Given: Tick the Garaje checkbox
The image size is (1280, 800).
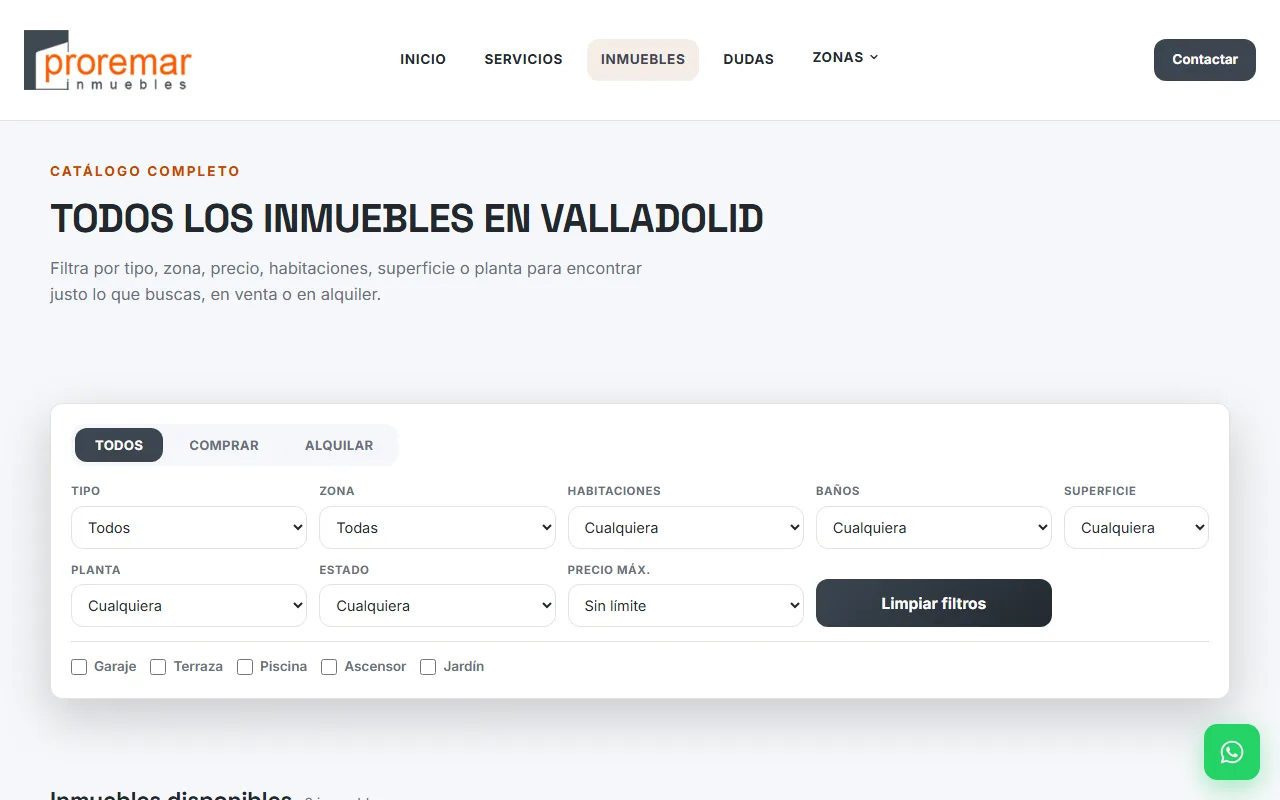Looking at the screenshot, I should [79, 667].
